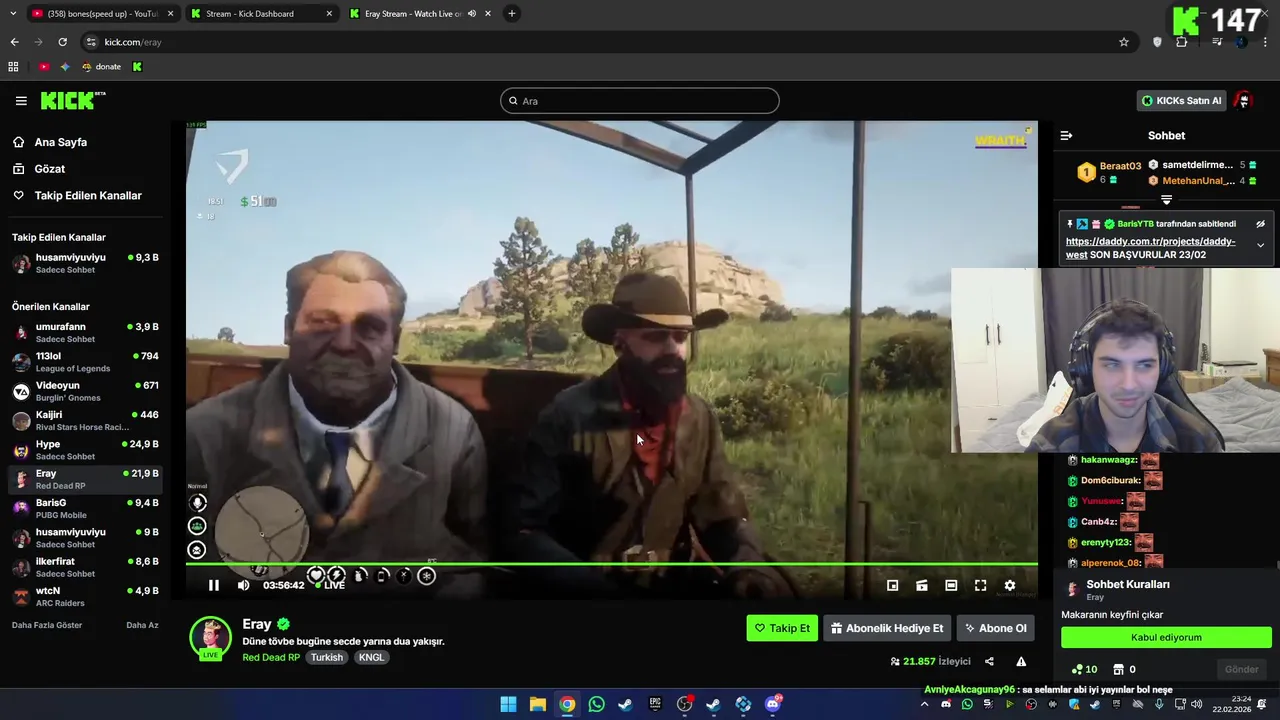Click the Abone Ol subscribe button
The height and width of the screenshot is (720, 1280).
[995, 628]
